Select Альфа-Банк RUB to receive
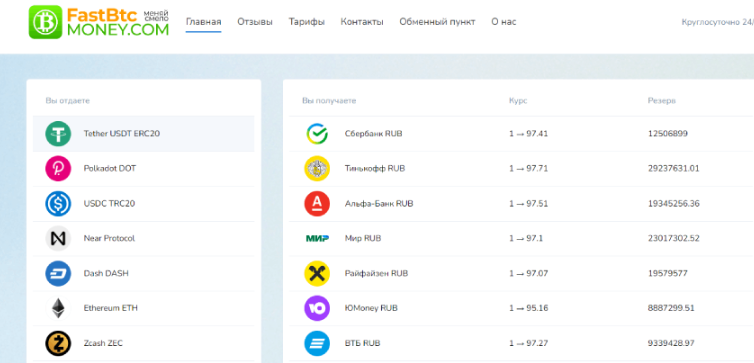 (x=379, y=203)
